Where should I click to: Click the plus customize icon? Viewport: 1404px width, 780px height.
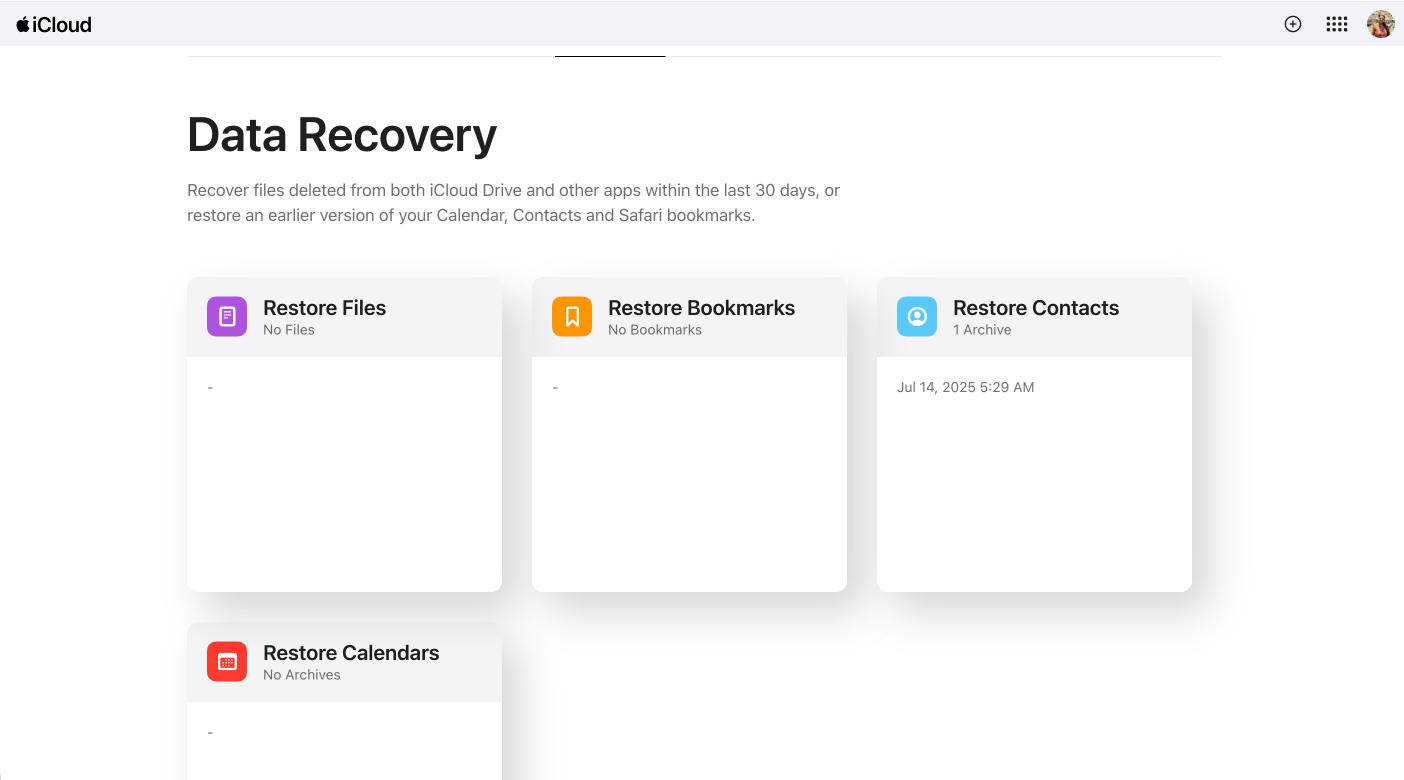[1292, 23]
